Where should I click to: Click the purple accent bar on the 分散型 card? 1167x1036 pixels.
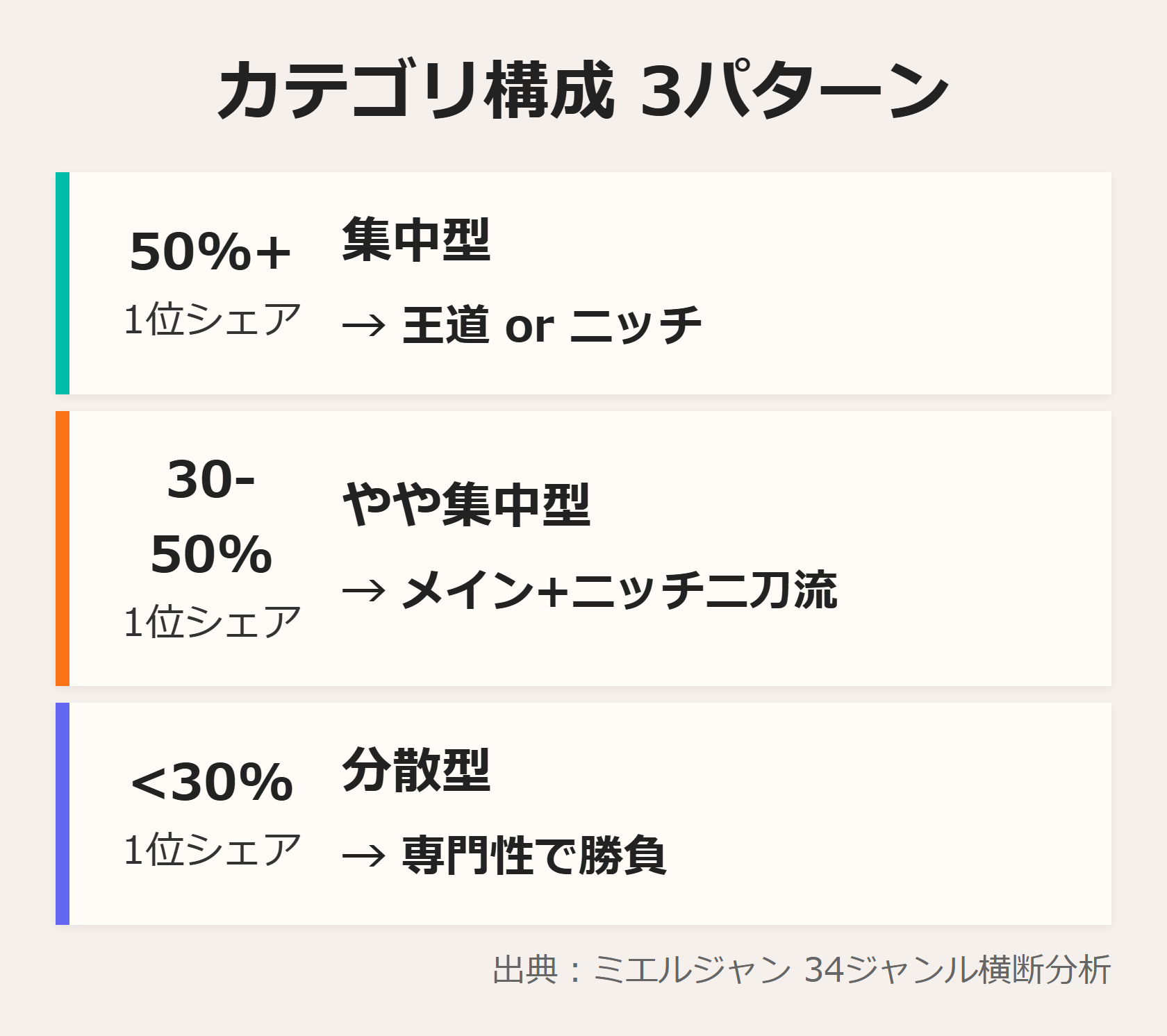coord(63,814)
